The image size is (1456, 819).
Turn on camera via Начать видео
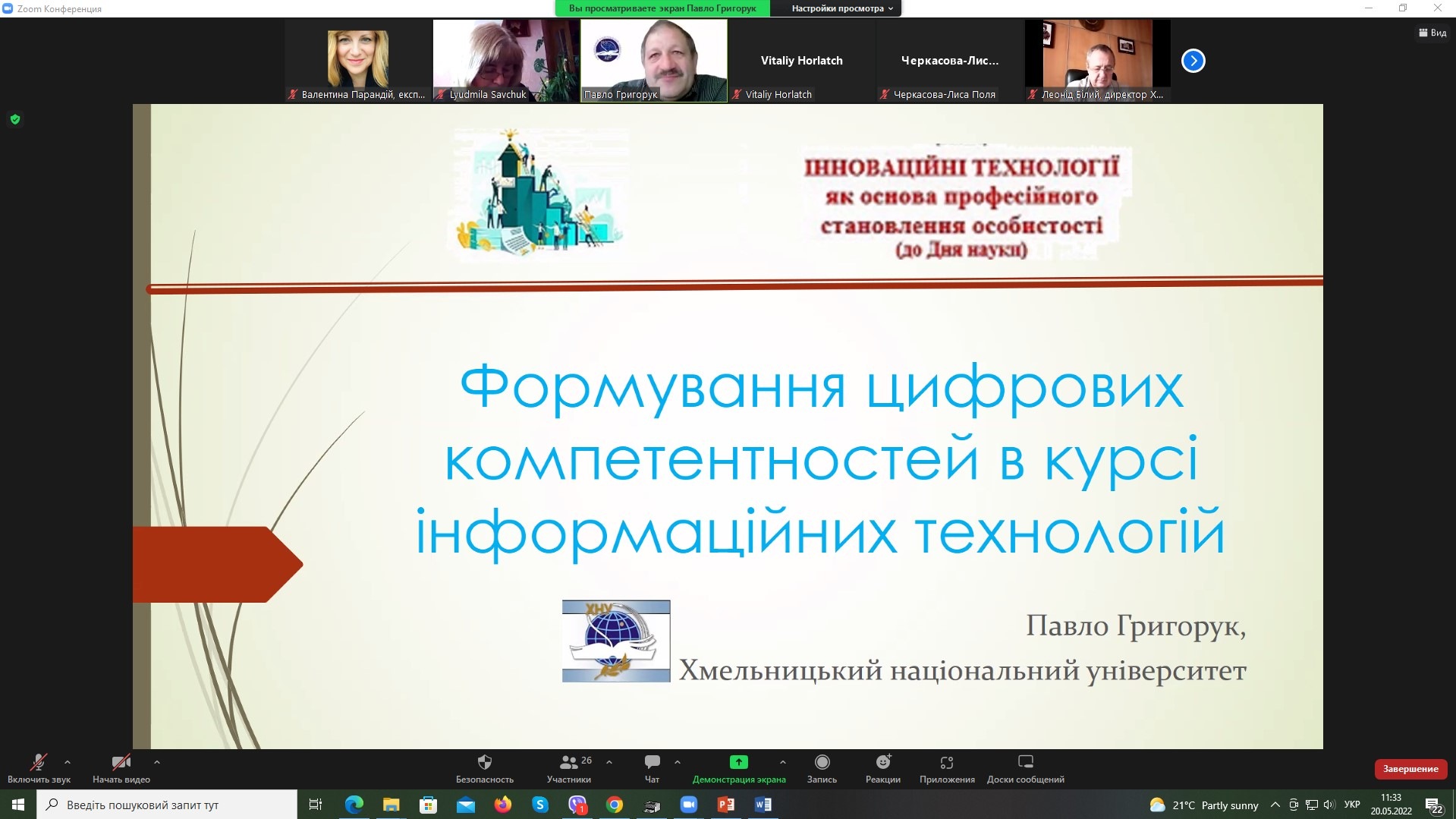tap(121, 762)
